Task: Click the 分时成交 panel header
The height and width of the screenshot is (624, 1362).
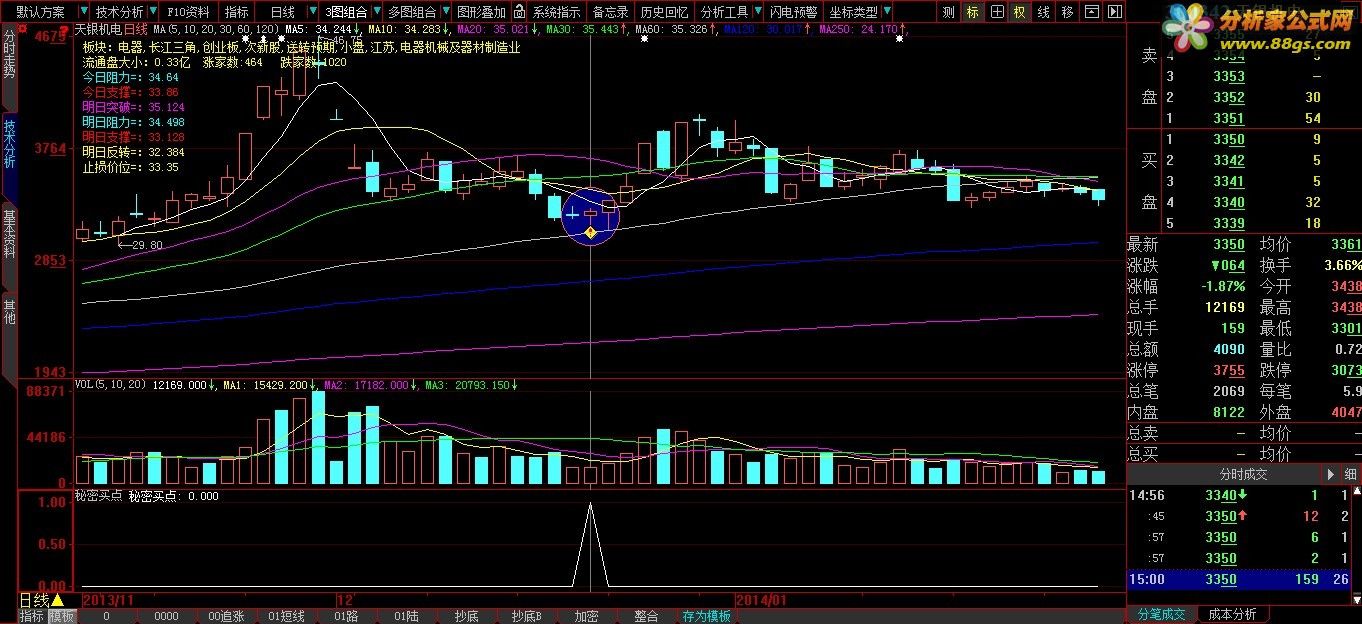Action: (x=1244, y=474)
